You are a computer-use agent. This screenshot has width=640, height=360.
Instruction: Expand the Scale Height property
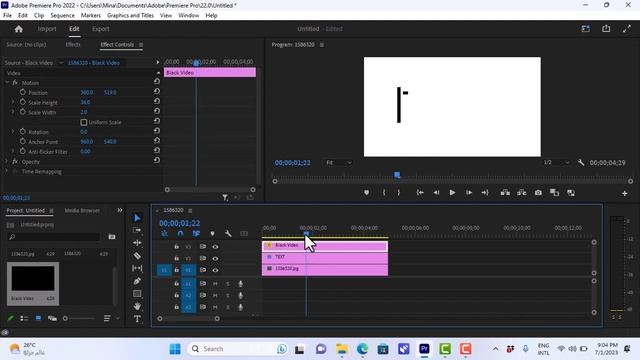coord(13,102)
